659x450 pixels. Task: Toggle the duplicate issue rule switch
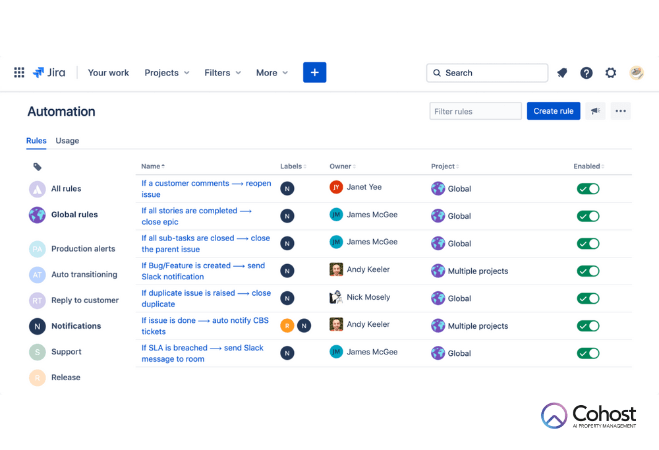click(x=588, y=298)
